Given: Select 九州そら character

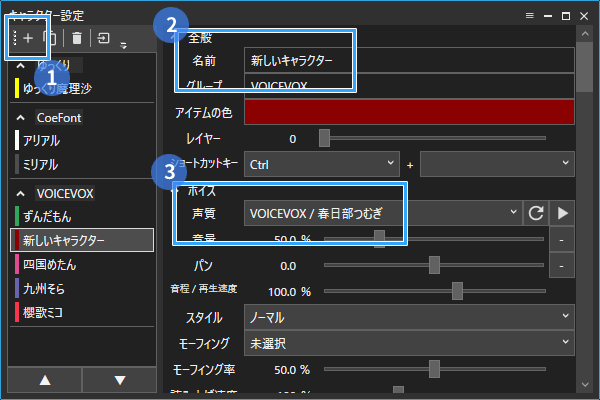Looking at the screenshot, I should [82, 289].
